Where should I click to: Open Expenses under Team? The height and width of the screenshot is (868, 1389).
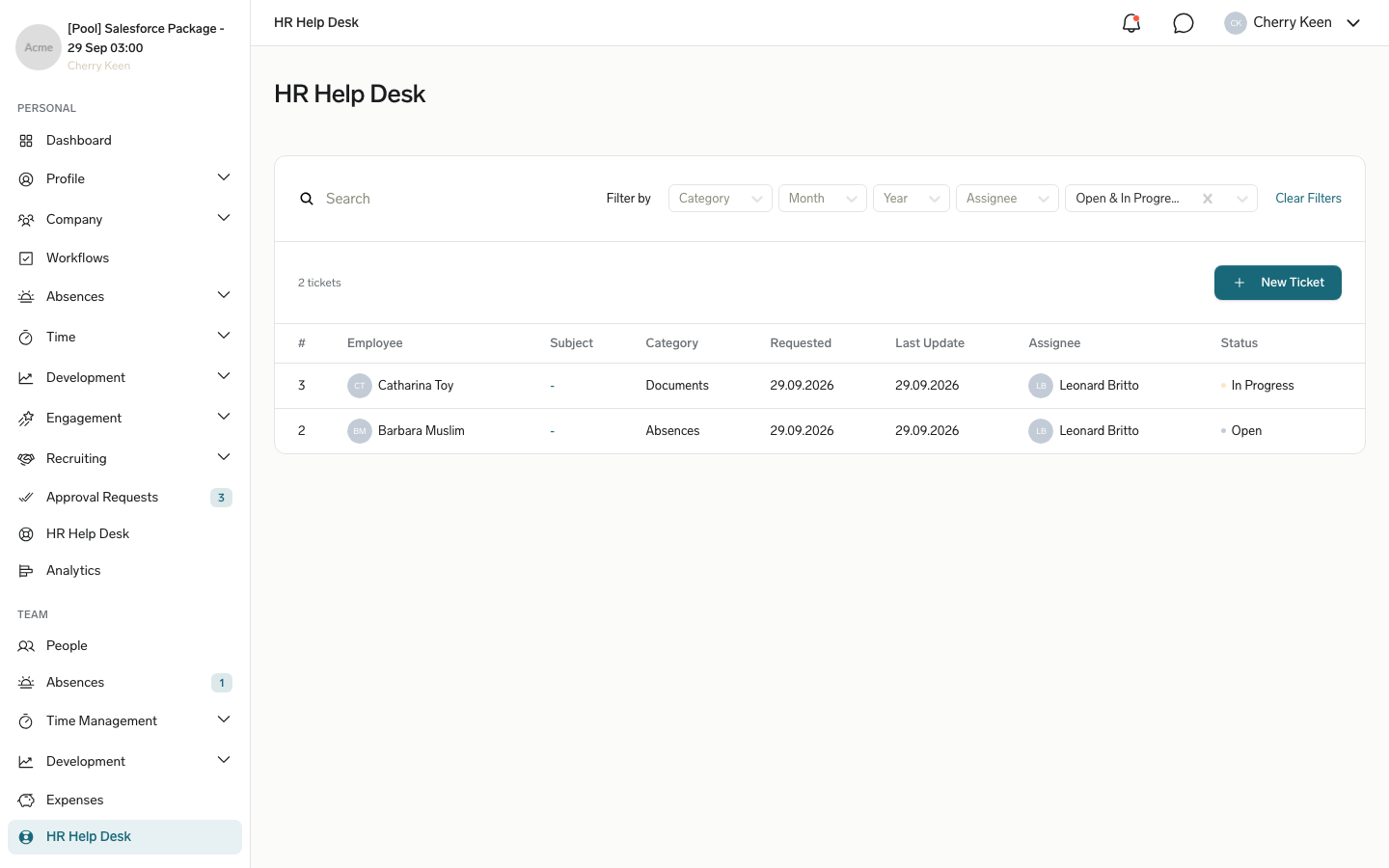(x=124, y=800)
